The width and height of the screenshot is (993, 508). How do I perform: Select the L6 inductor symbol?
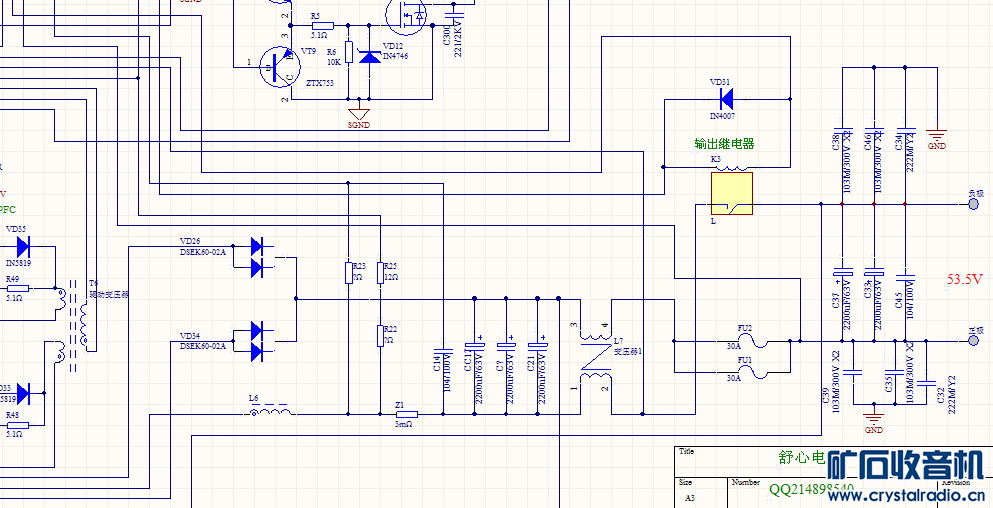point(270,411)
